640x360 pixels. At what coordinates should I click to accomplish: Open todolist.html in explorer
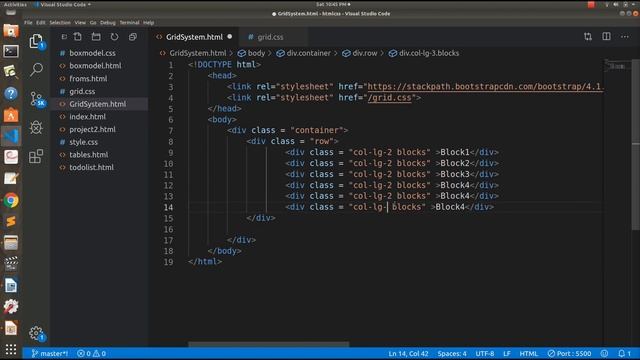pyautogui.click(x=99, y=167)
